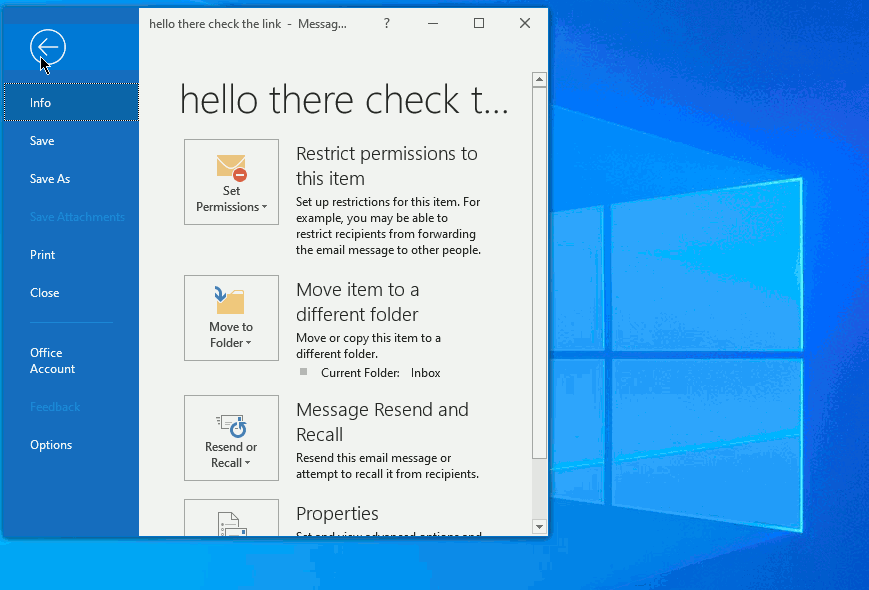This screenshot has width=869, height=590.
Task: Open Outlook Options
Action: click(x=50, y=444)
